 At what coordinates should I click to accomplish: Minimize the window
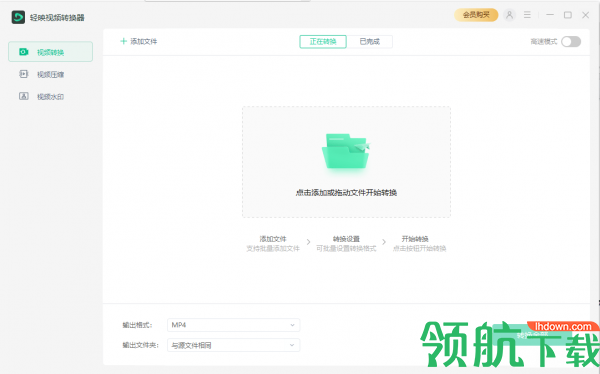coord(550,15)
